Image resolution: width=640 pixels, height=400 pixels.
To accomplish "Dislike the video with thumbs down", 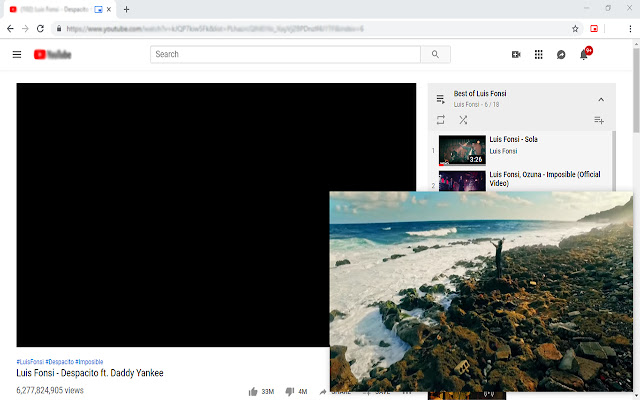I will (x=290, y=392).
